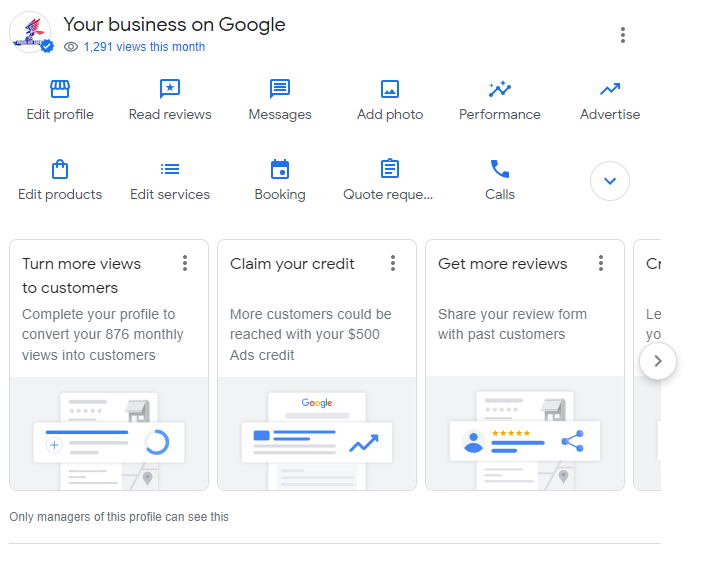This screenshot has width=710, height=566.
Task: Select the Add photo image icon
Action: [390, 89]
